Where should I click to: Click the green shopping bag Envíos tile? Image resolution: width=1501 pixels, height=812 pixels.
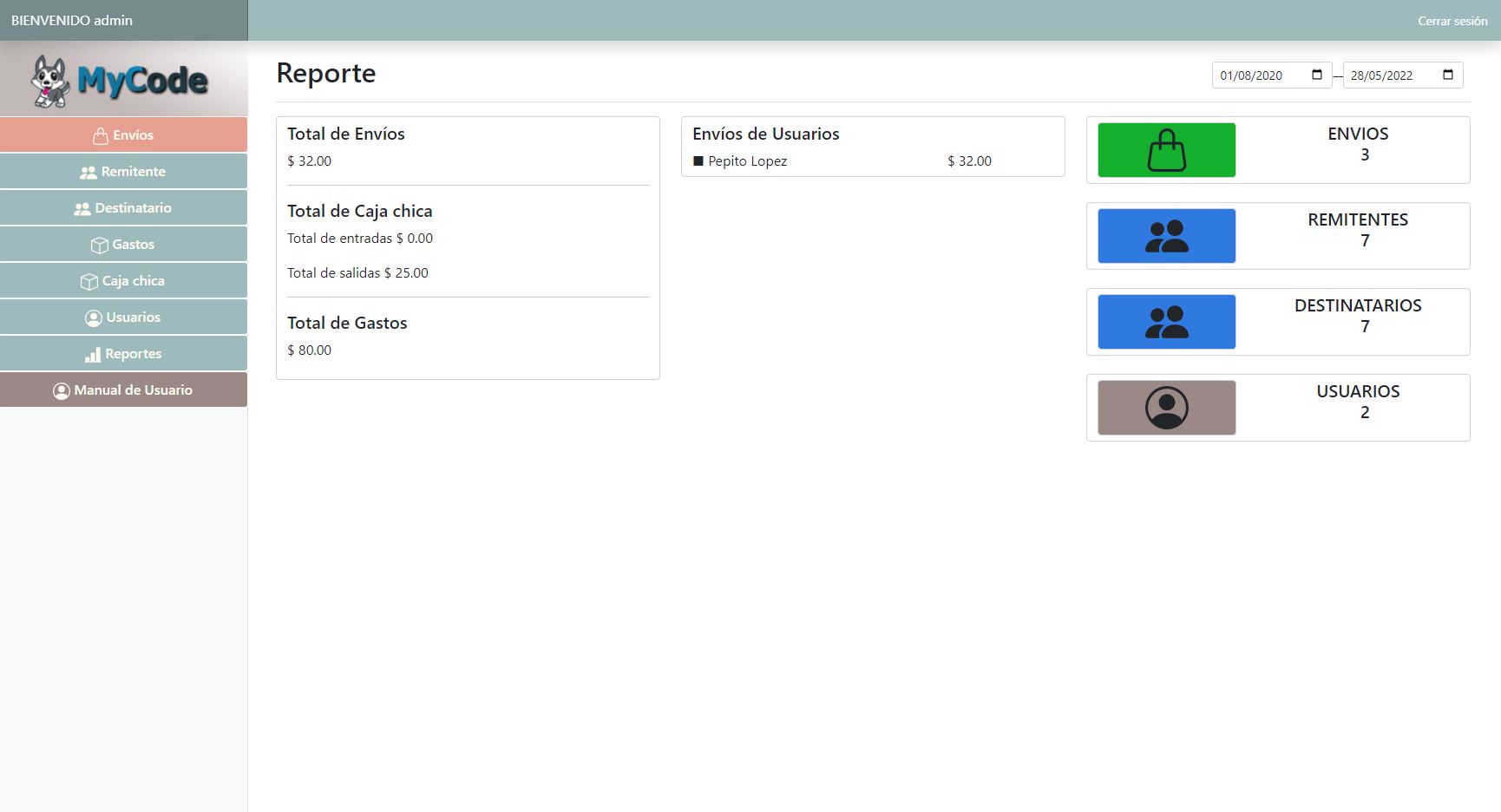pos(1166,150)
